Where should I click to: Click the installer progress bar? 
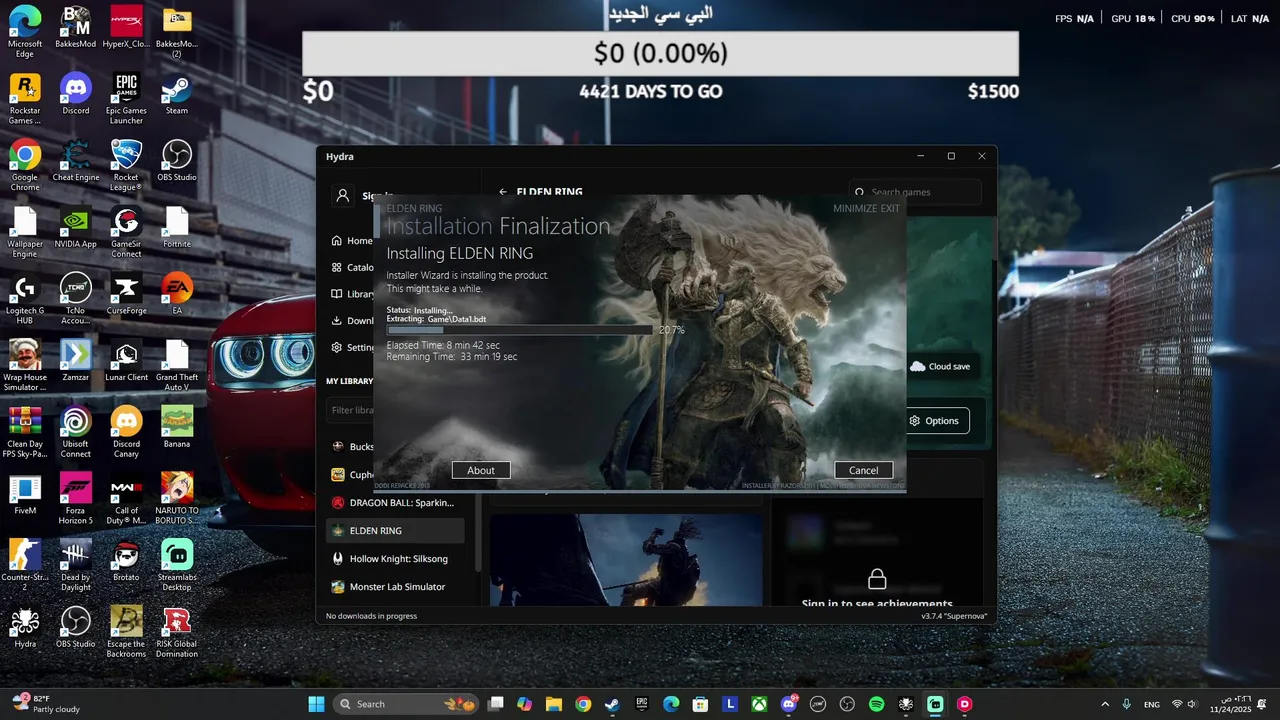[x=520, y=329]
